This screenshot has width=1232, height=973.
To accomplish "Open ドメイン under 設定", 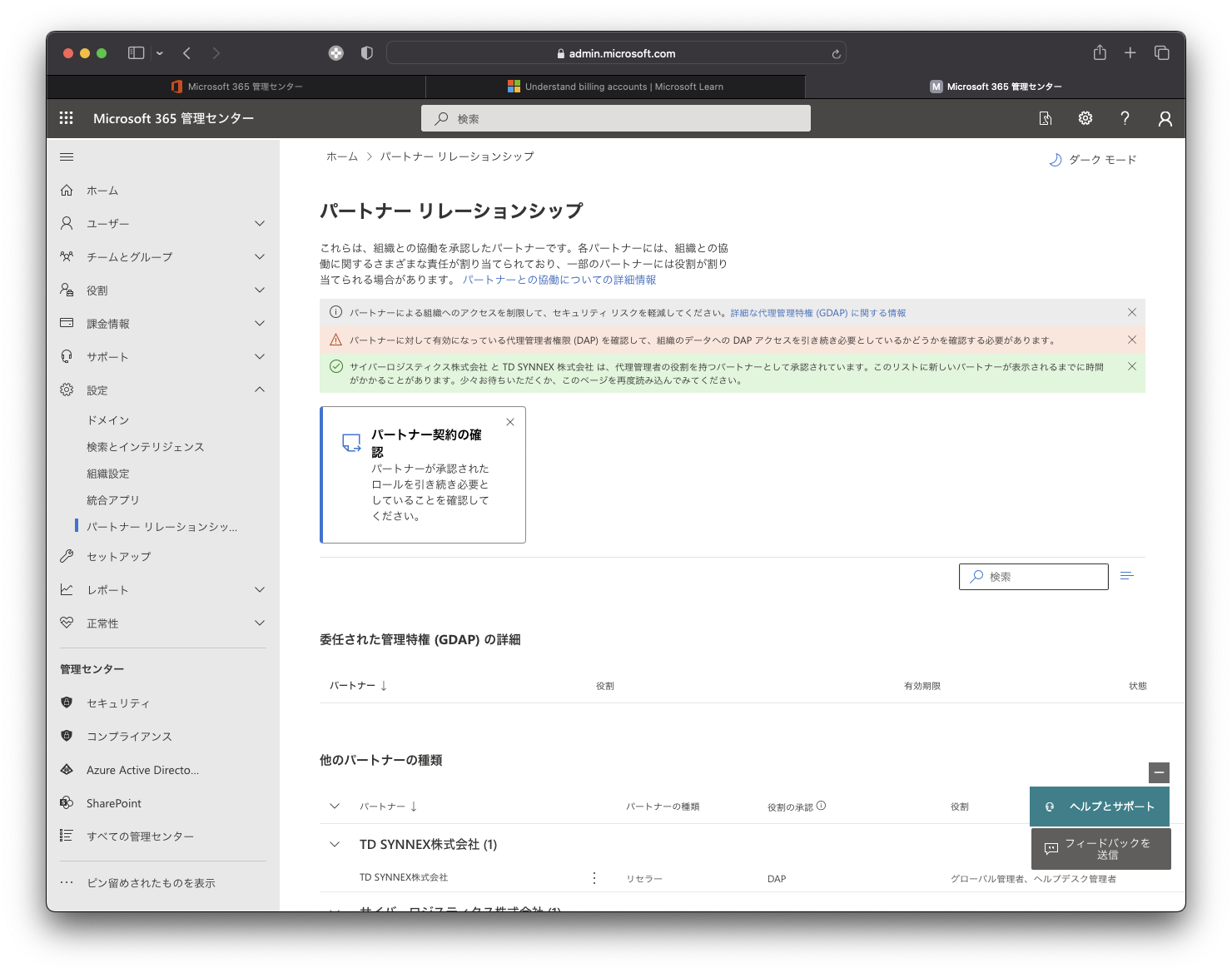I will coord(108,420).
